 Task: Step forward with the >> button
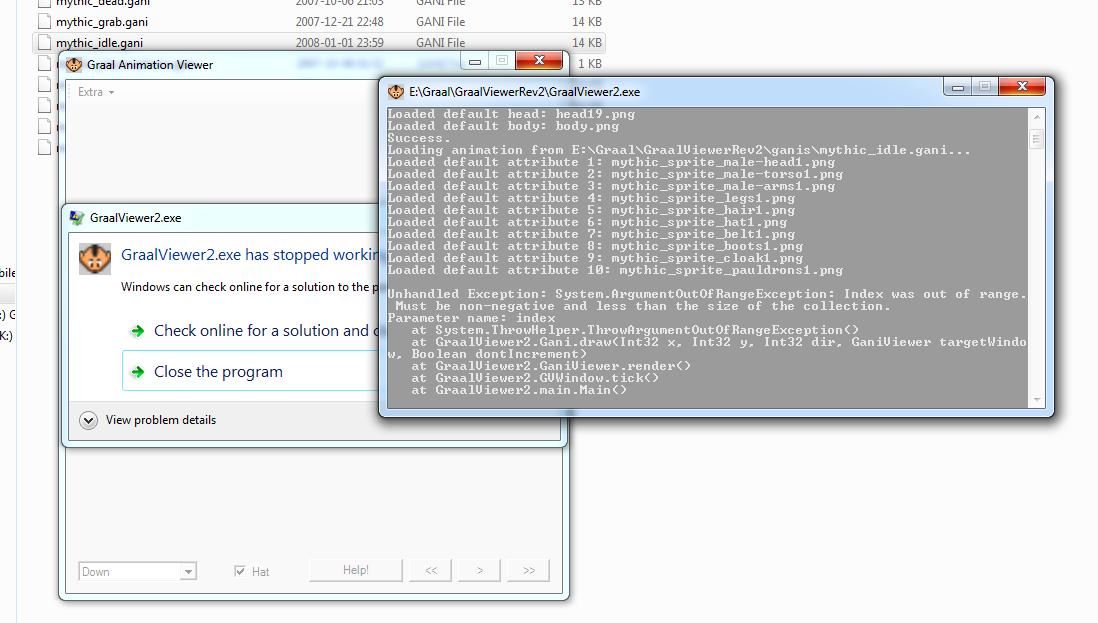coord(528,571)
